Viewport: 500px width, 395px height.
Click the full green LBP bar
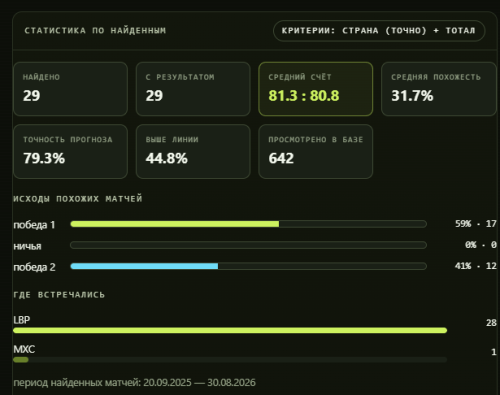pyautogui.click(x=230, y=330)
